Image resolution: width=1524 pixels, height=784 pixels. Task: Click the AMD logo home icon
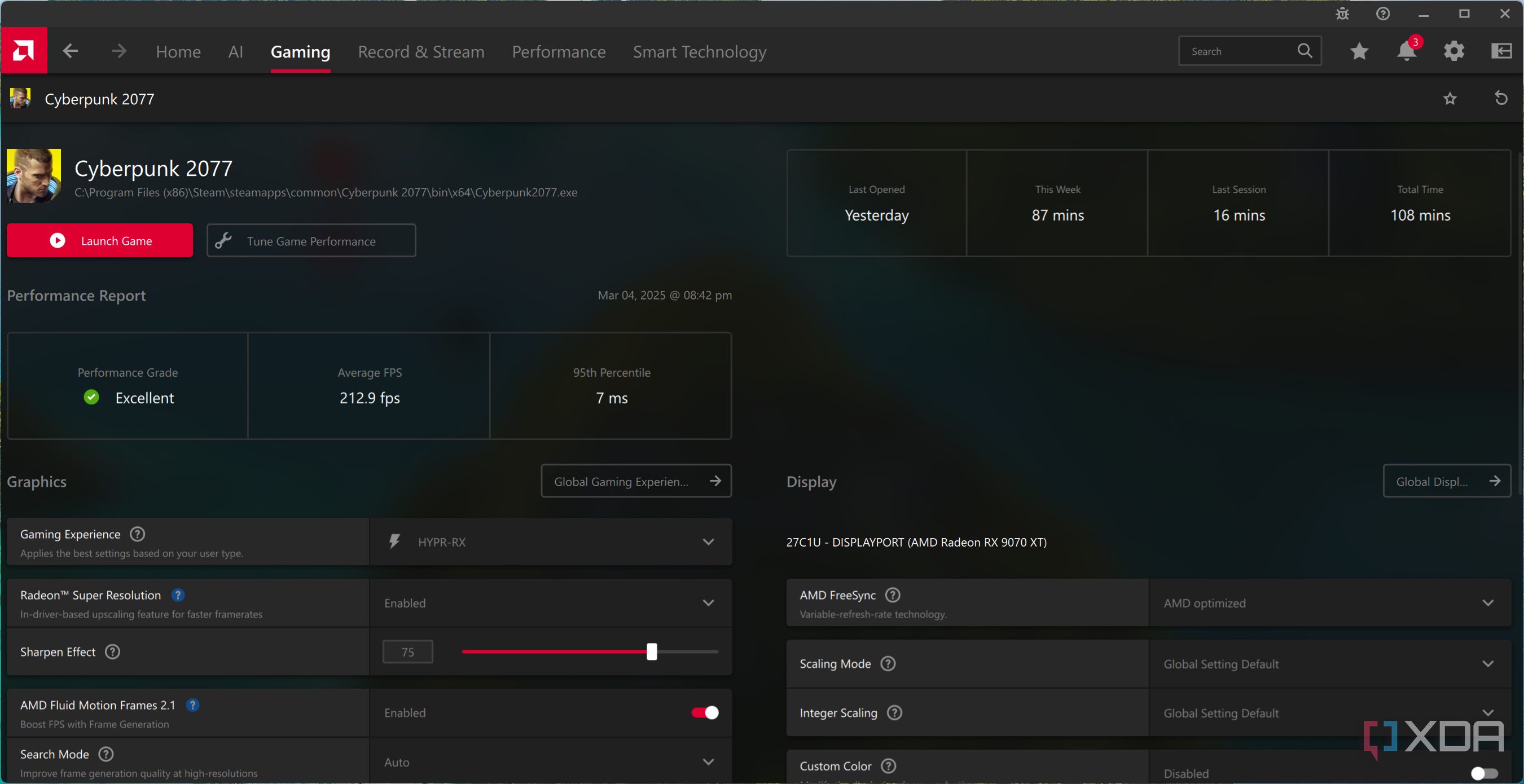tap(24, 51)
